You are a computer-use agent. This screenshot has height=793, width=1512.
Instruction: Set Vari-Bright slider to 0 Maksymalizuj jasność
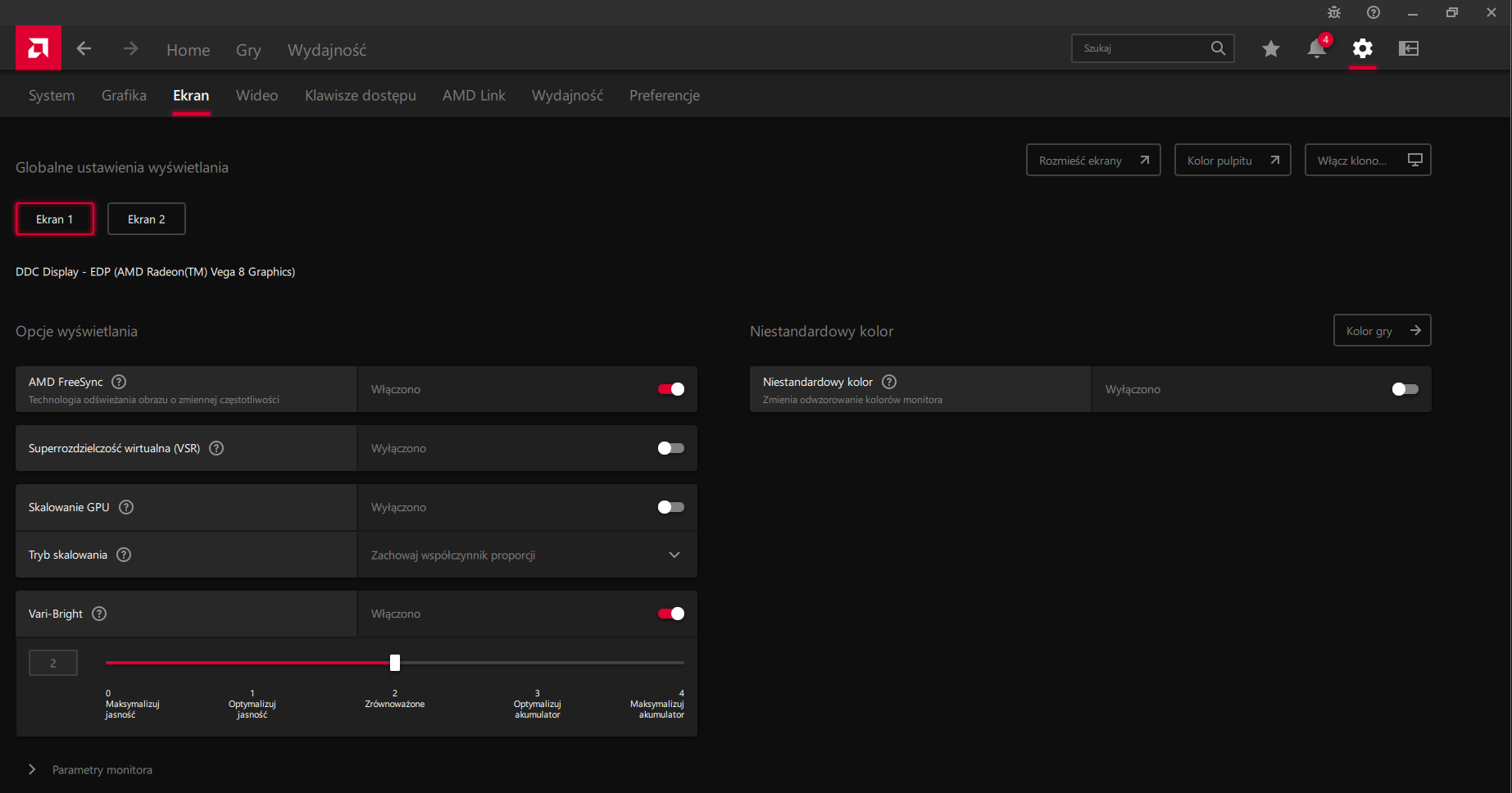108,663
